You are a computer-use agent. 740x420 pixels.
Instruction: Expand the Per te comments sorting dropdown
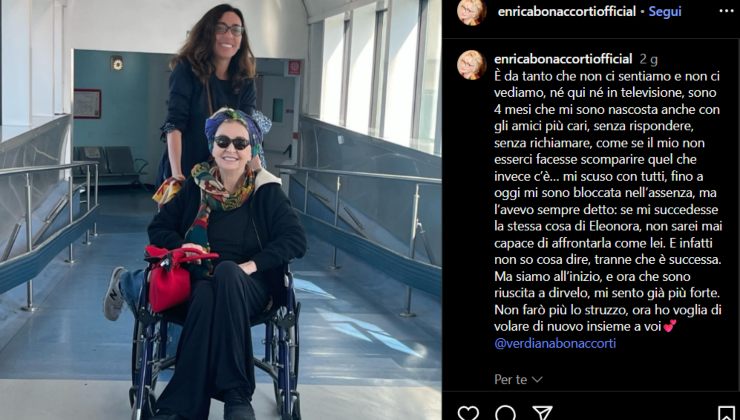pos(518,379)
